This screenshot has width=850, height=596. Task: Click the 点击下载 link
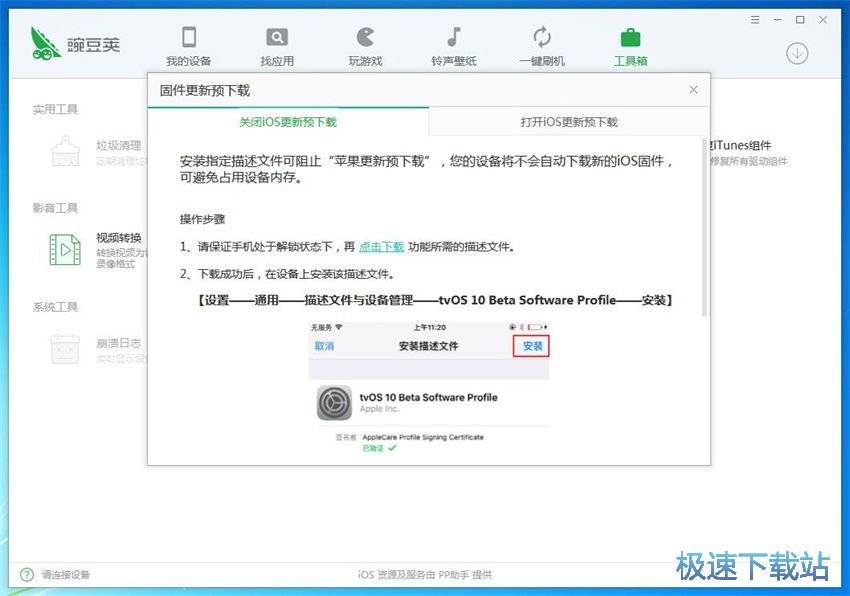coord(382,247)
